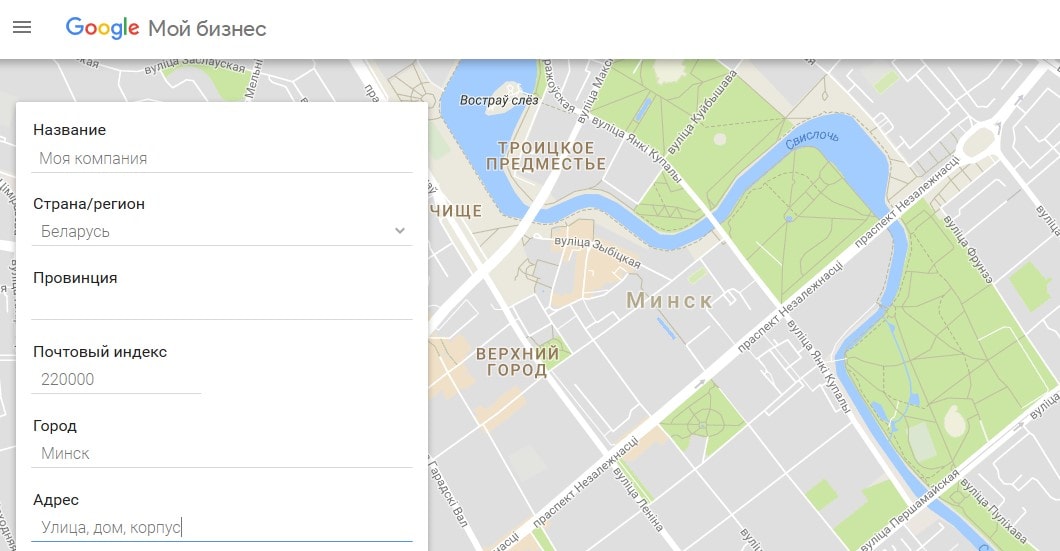The image size is (1060, 551).
Task: Focus the Адрес street address field
Action: click(x=221, y=527)
